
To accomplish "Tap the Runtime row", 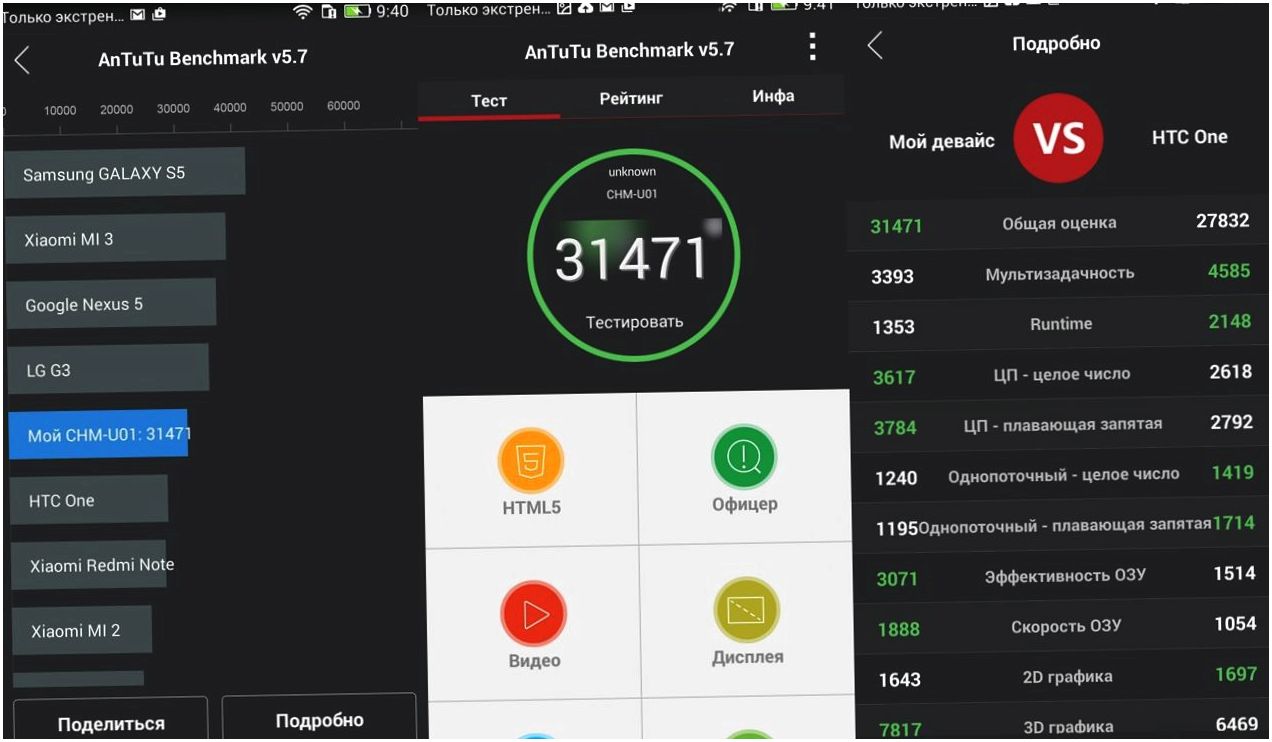I will click(1059, 324).
